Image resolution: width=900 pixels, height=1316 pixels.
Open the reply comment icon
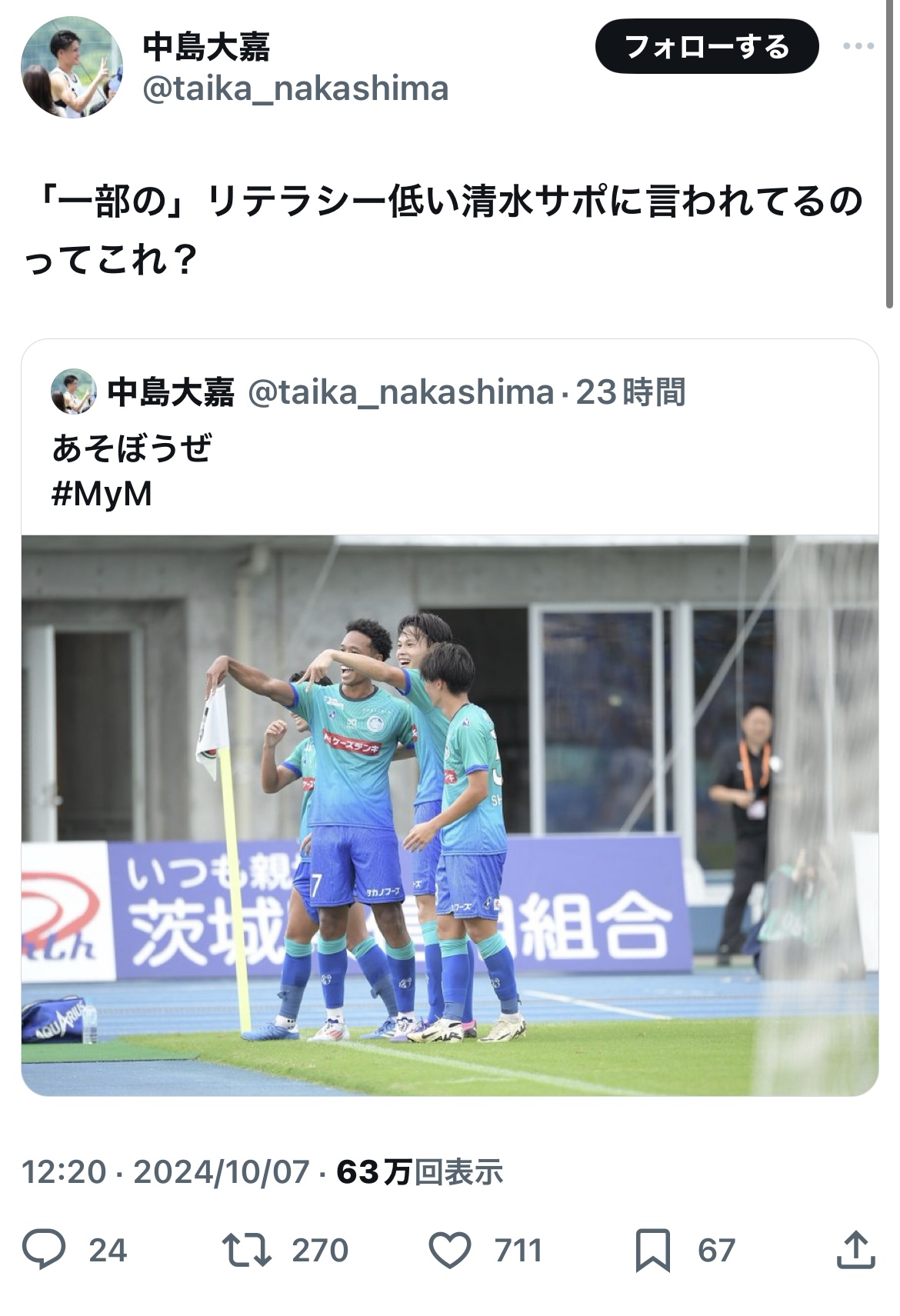coord(44,1249)
